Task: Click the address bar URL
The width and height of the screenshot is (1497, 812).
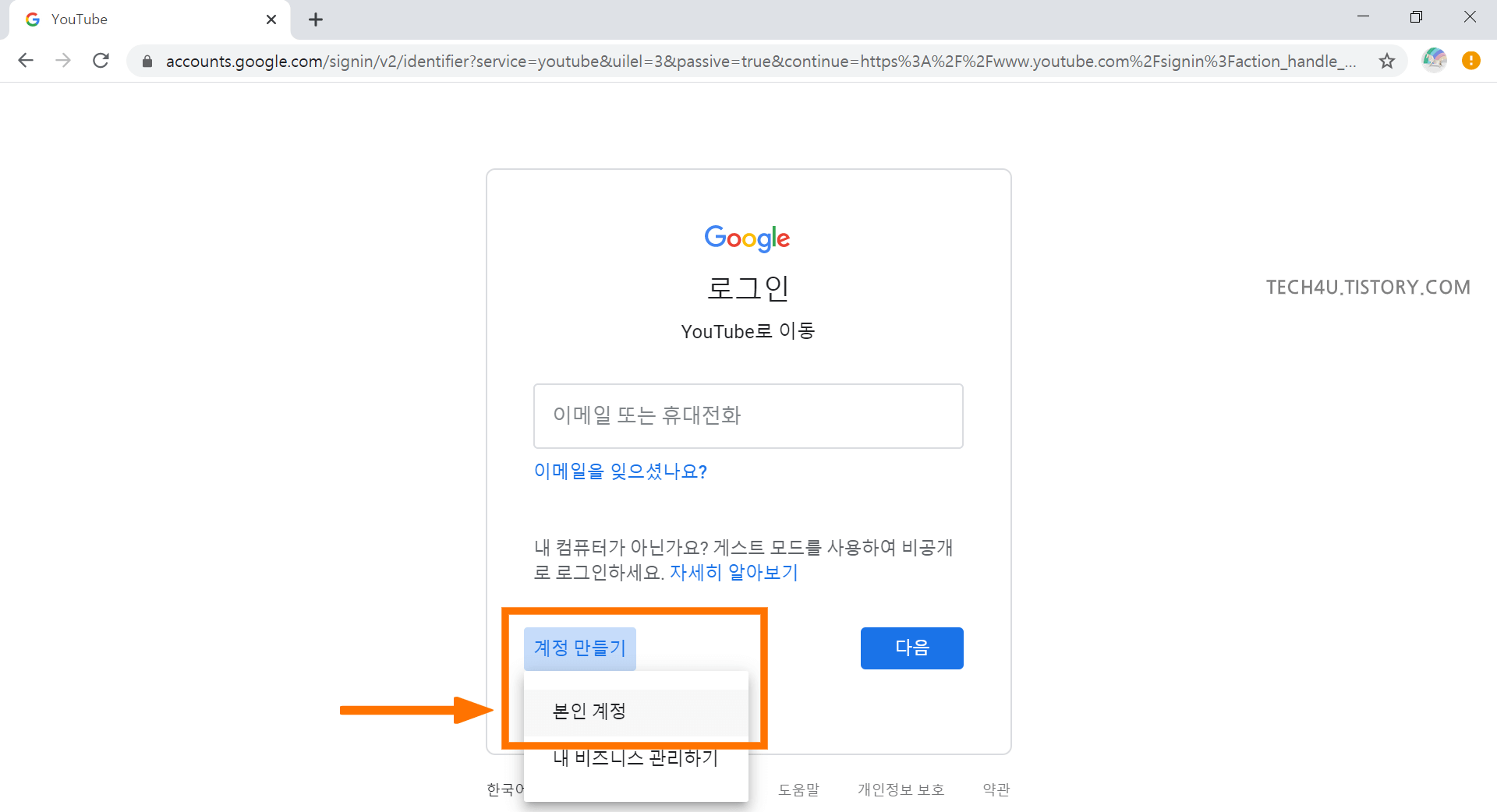Action: tap(760, 61)
